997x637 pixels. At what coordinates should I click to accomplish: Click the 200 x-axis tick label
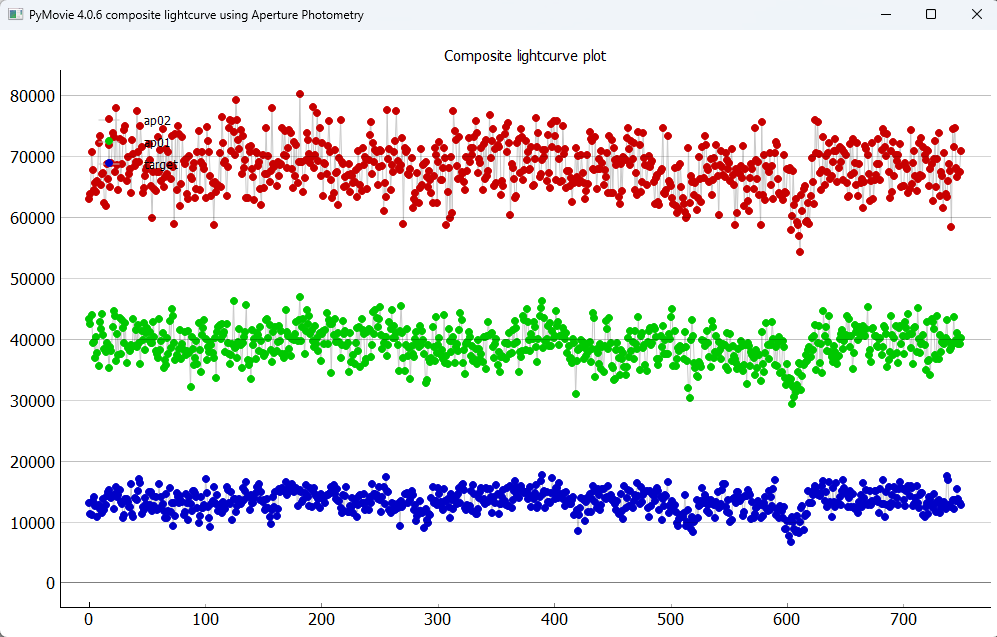pyautogui.click(x=322, y=619)
